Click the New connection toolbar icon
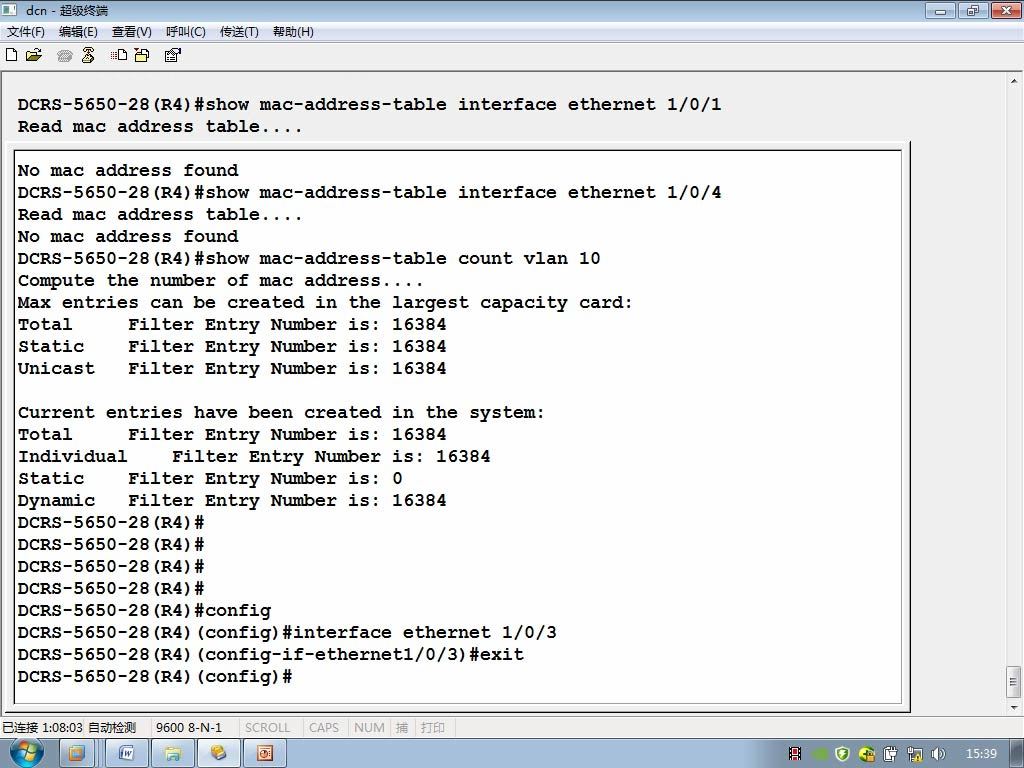 (11, 55)
